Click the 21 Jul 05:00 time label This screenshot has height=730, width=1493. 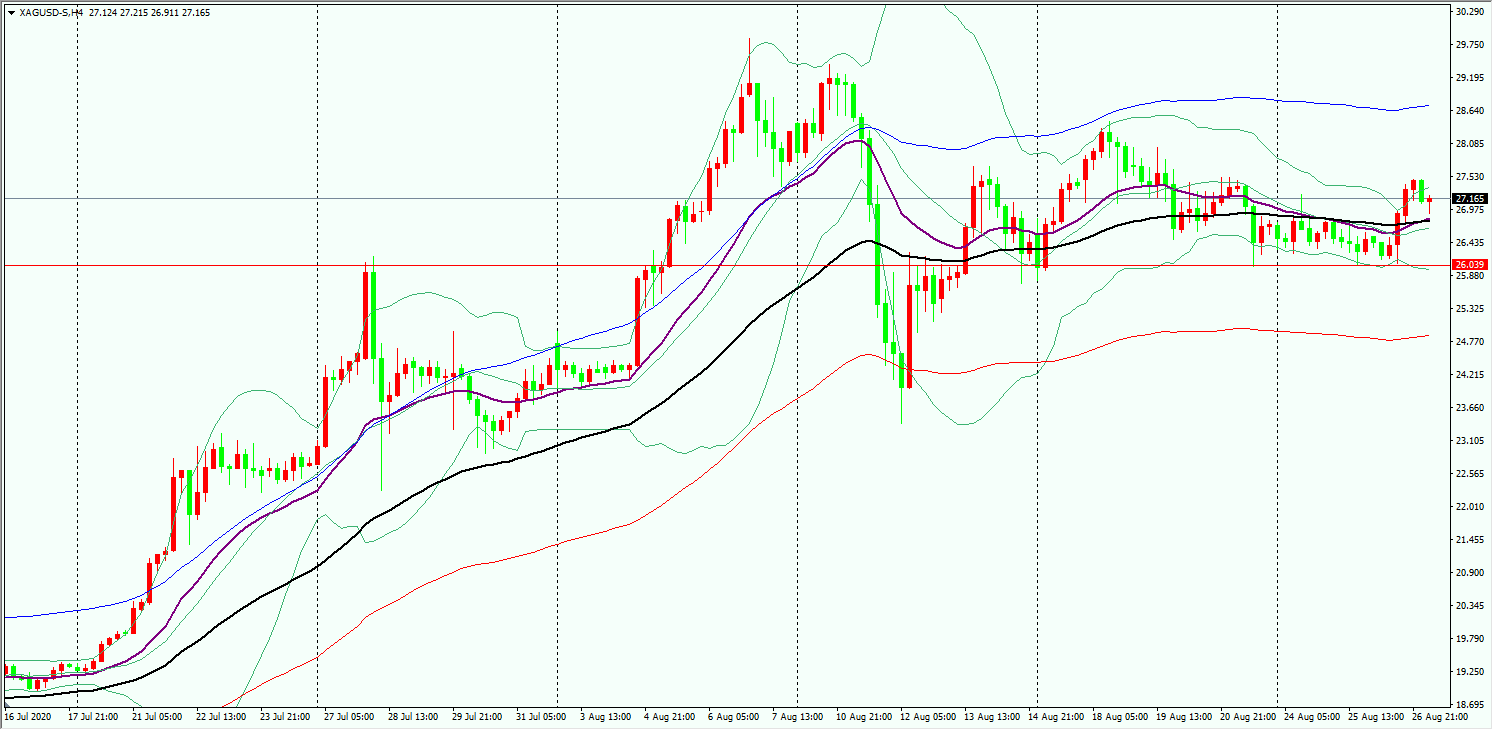[x=156, y=717]
